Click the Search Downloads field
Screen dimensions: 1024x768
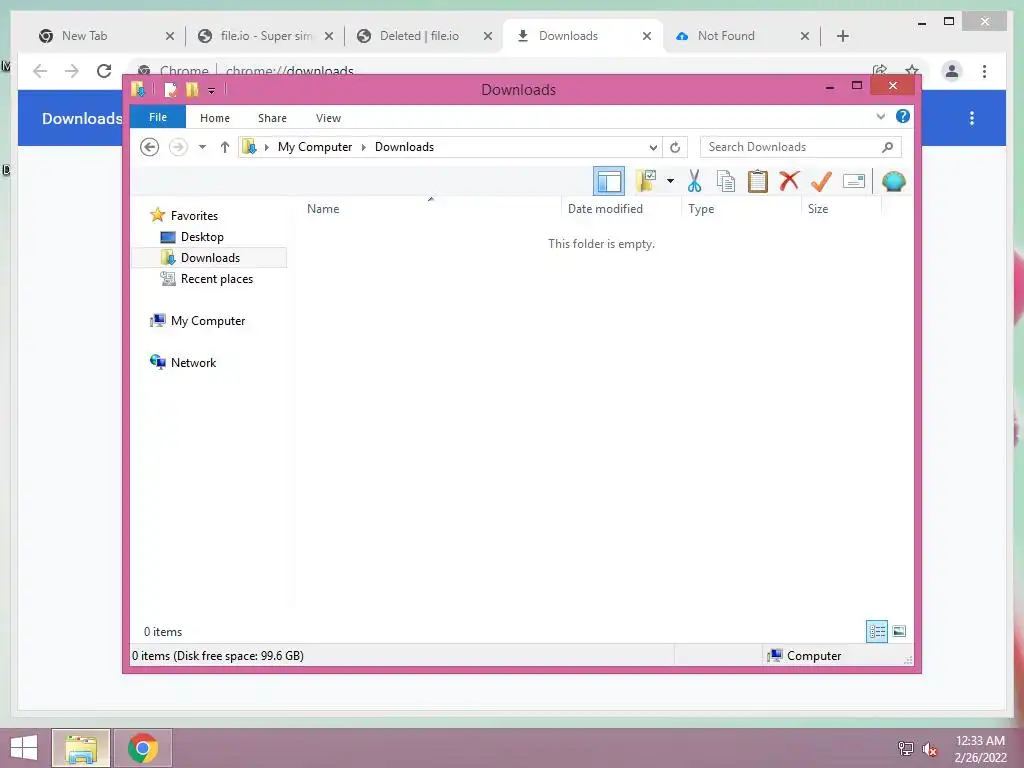coord(801,147)
